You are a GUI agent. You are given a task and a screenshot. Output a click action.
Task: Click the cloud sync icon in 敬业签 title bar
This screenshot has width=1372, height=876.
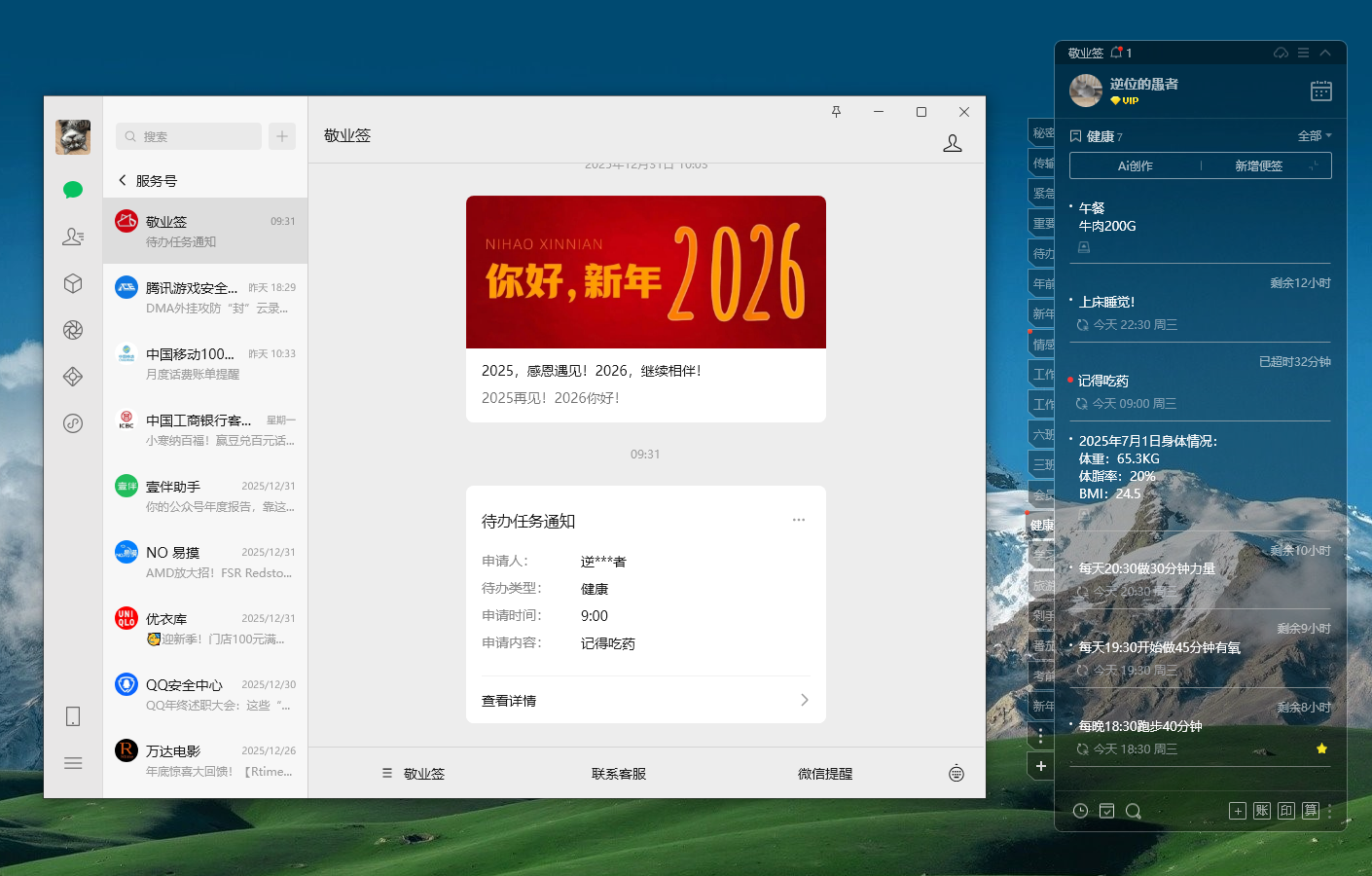[x=1280, y=53]
